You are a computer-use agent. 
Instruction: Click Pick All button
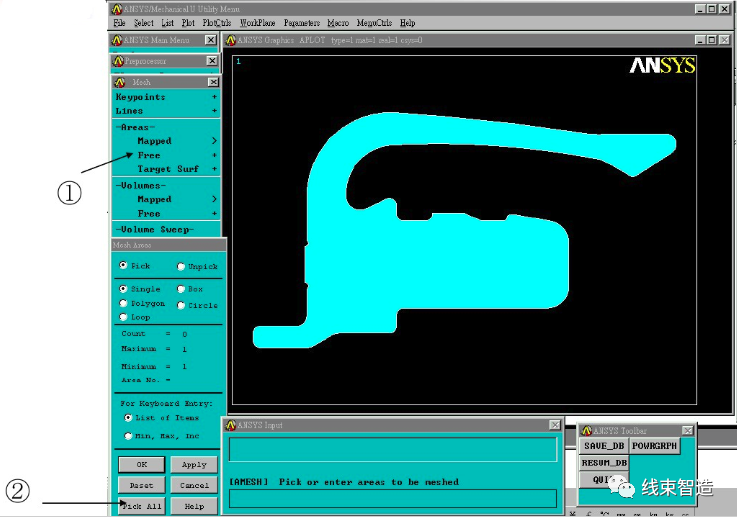pyautogui.click(x=141, y=506)
